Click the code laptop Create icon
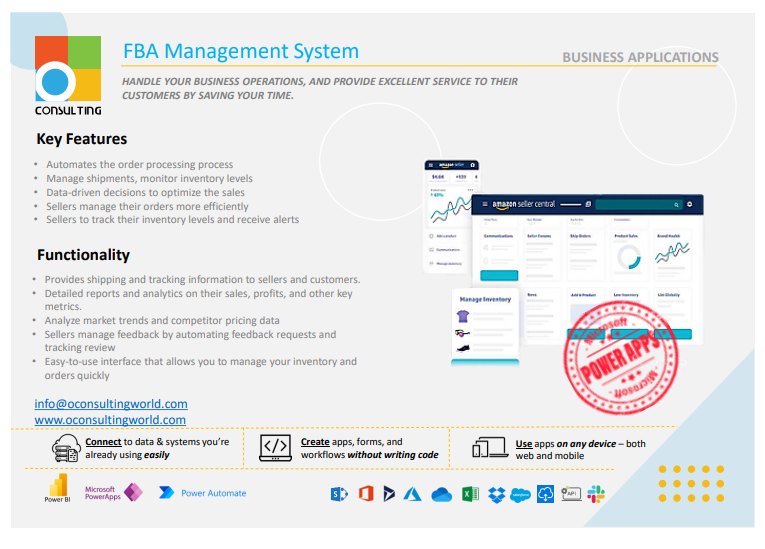Viewport: 765px width, 549px height. pyautogui.click(x=275, y=447)
